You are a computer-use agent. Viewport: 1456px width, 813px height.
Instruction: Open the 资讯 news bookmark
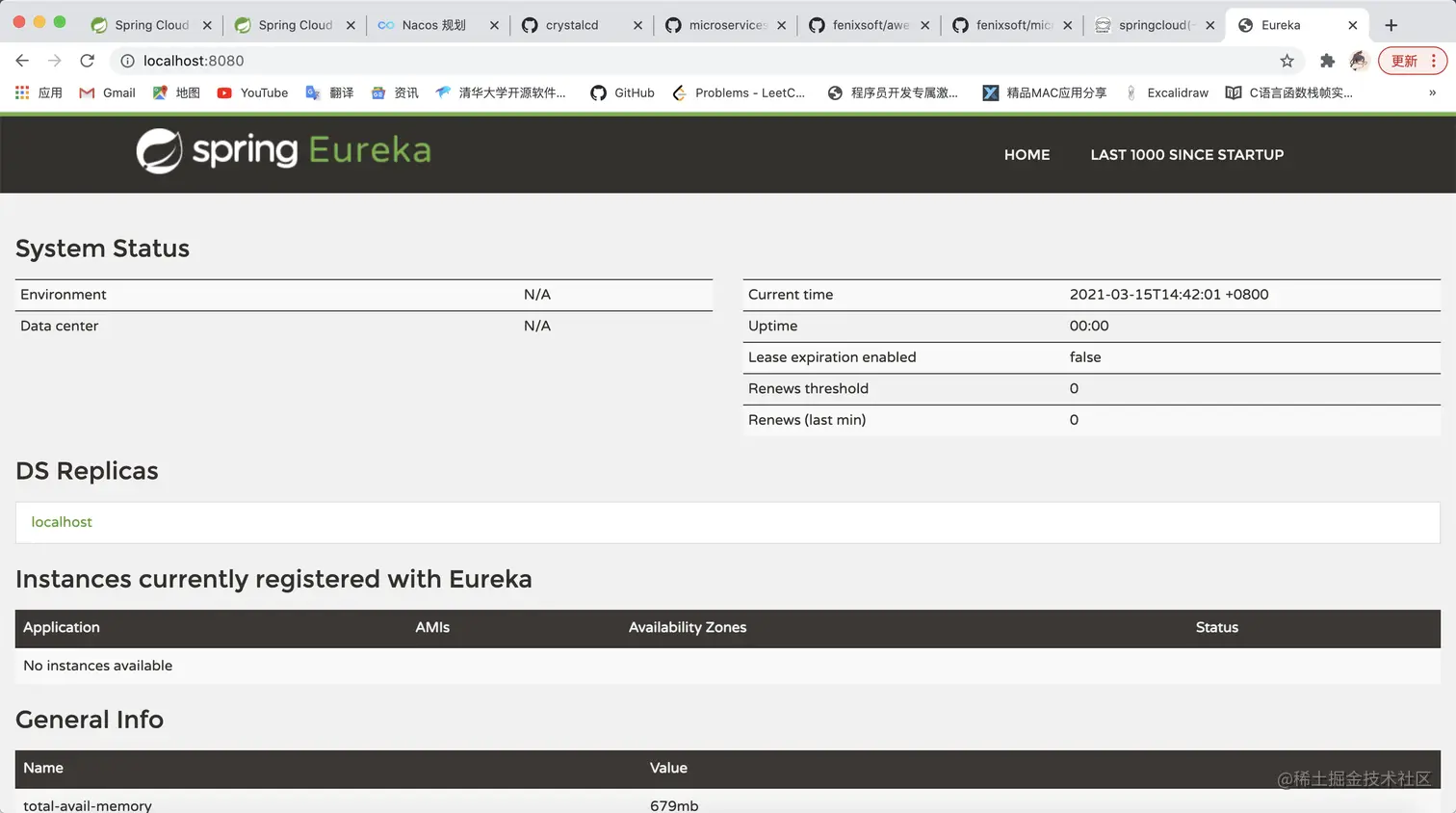click(x=395, y=92)
